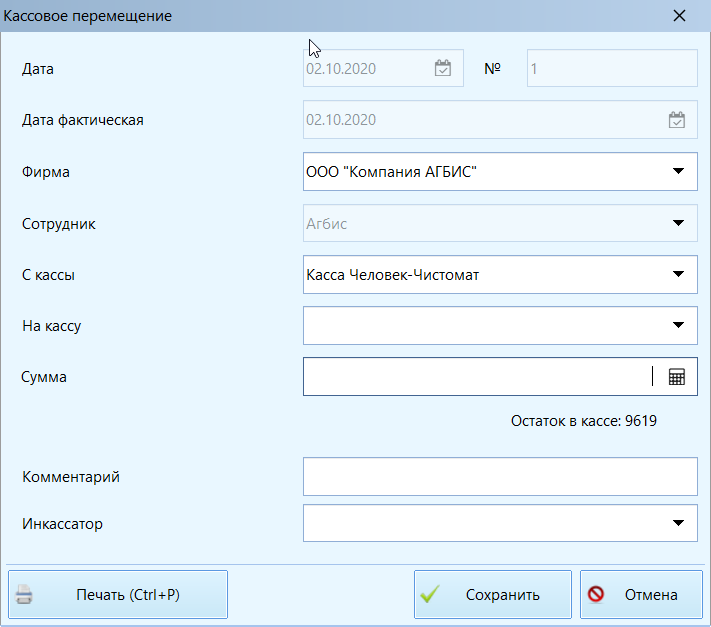The width and height of the screenshot is (711, 627).
Task: Click the Комментарий text field
Action: pyautogui.click(x=499, y=477)
